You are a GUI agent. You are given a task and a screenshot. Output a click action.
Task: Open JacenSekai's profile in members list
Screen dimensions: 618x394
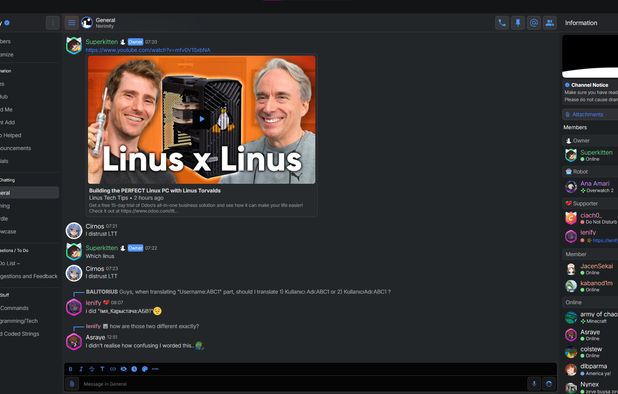click(x=590, y=269)
